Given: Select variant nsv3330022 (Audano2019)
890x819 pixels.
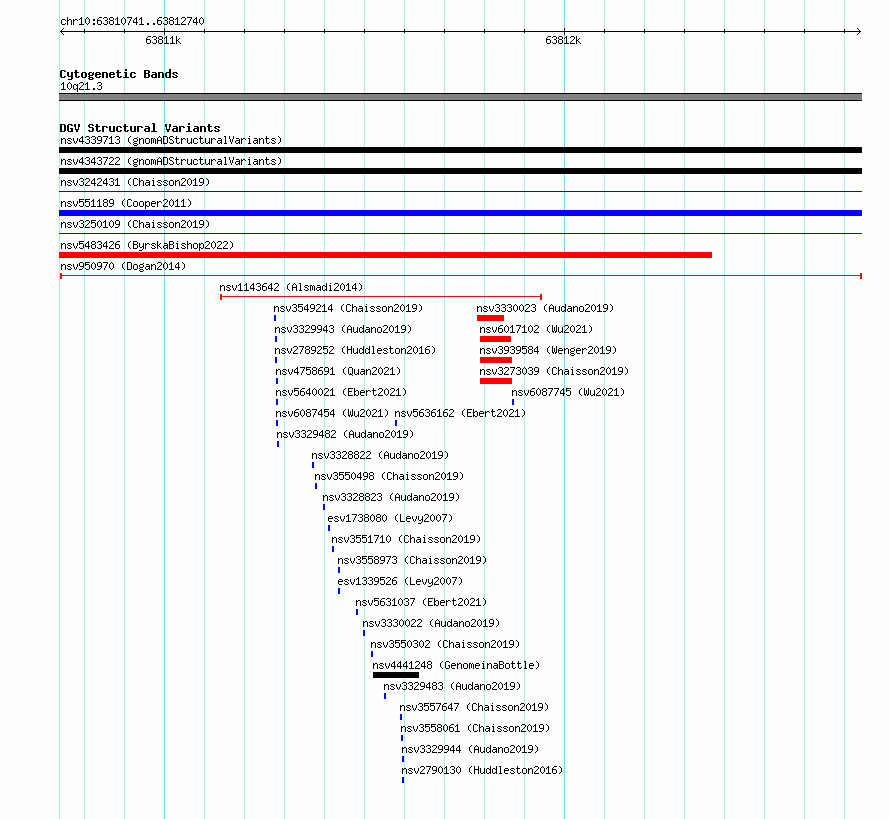Looking at the screenshot, I should click(431, 623).
